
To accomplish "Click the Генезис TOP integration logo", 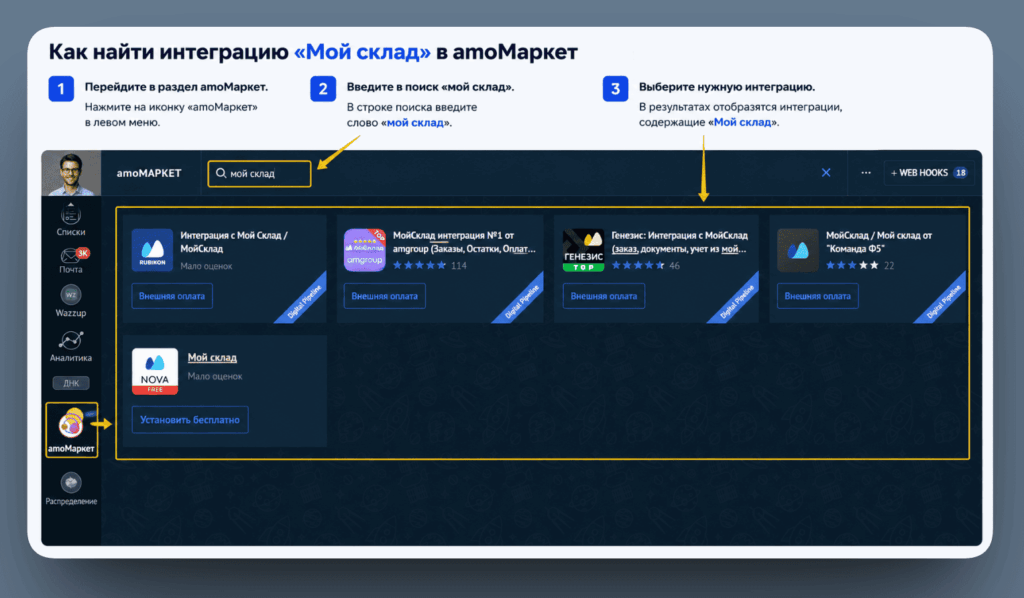I will click(x=583, y=250).
